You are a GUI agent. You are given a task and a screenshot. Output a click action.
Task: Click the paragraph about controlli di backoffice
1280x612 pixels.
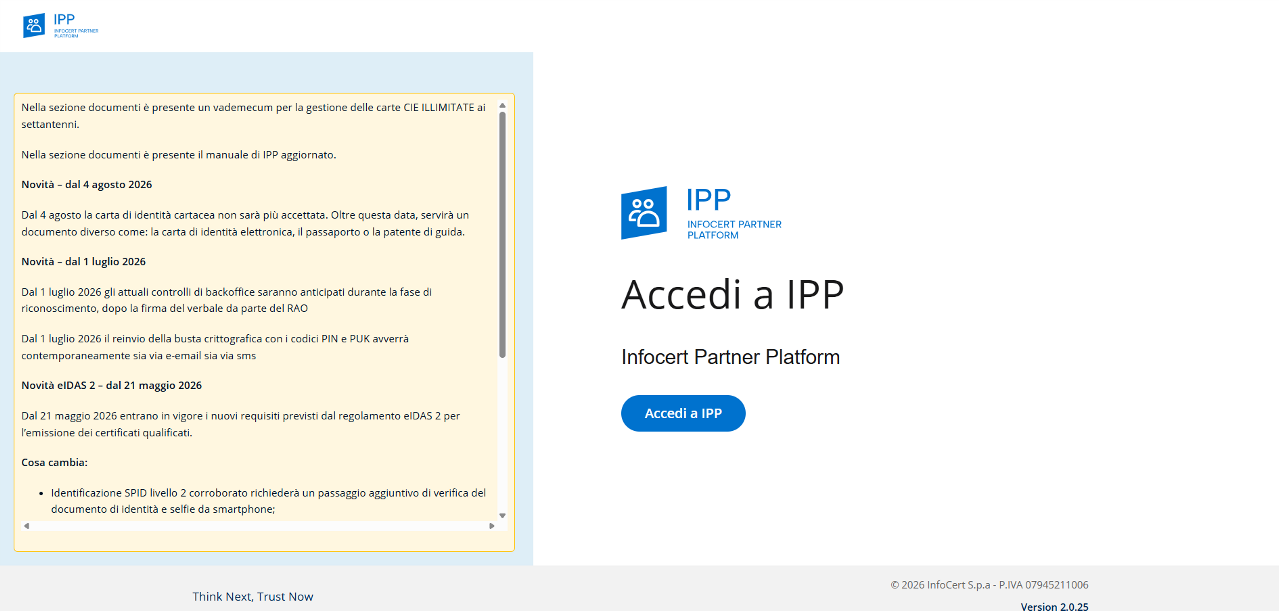[x=226, y=300]
